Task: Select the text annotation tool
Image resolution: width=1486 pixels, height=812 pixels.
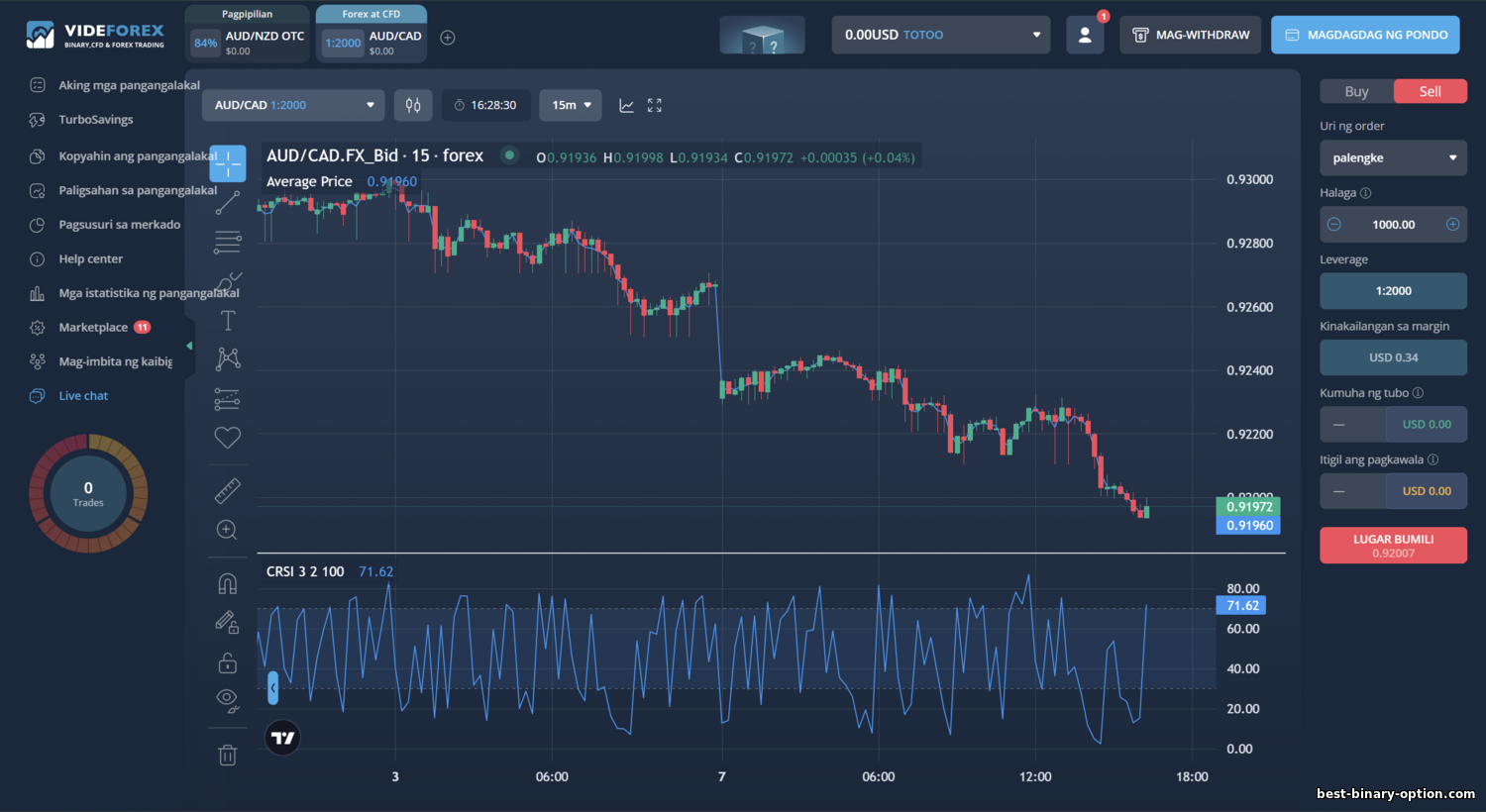Action: 228,321
